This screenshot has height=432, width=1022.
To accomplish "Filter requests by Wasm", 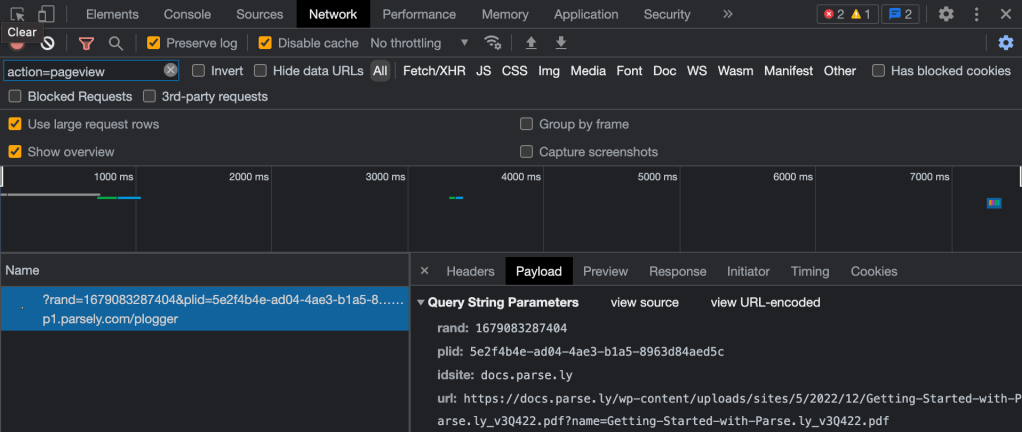I will [x=736, y=70].
